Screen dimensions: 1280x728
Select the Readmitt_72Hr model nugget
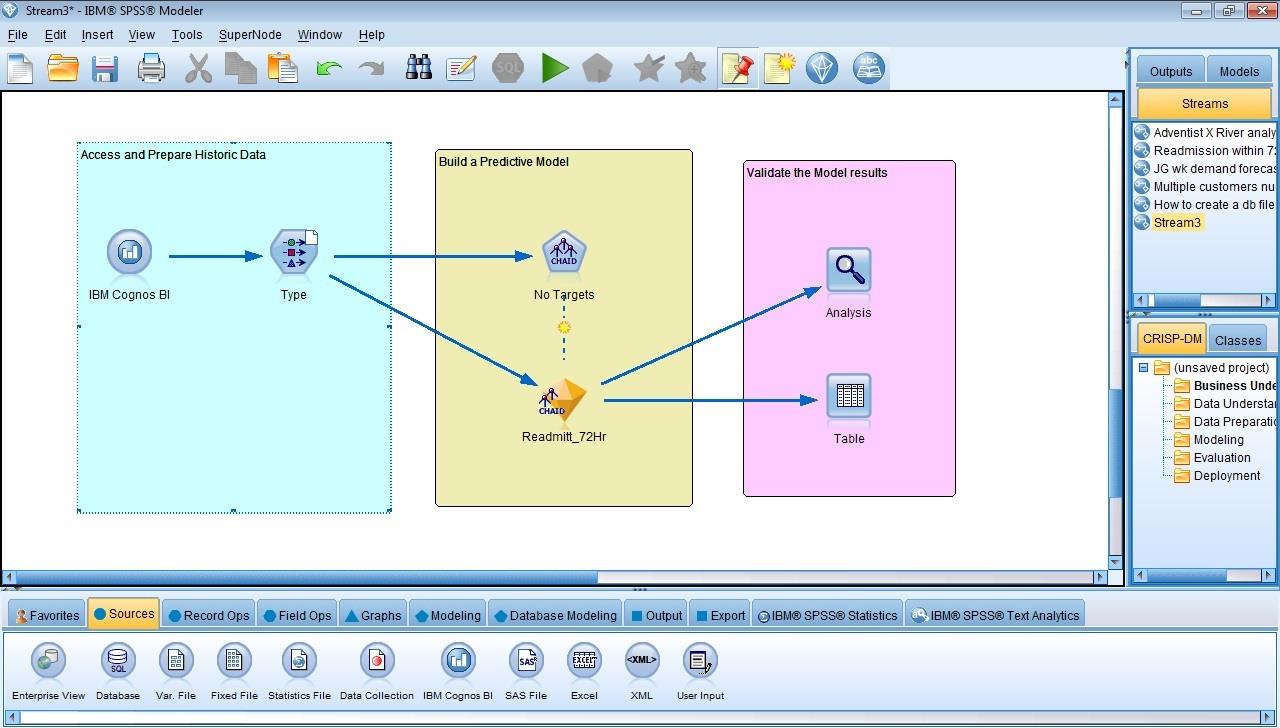point(563,401)
